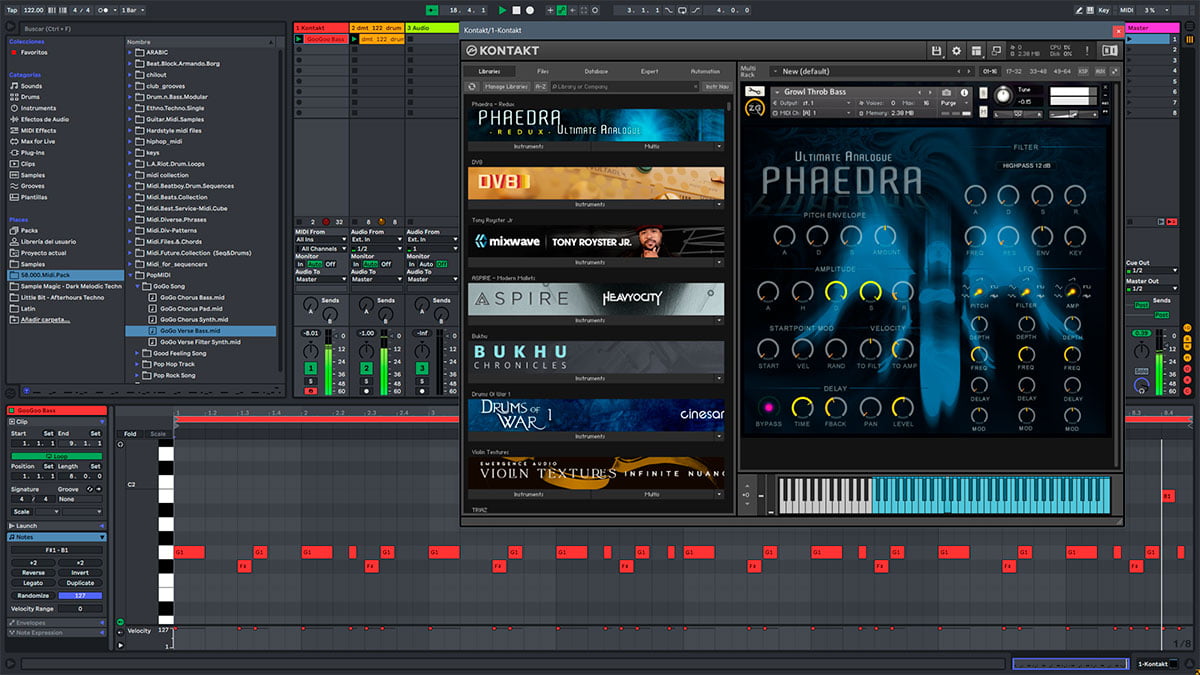This screenshot has height=675, width=1200.
Task: Switch to Kontakt Automation tab
Action: tap(705, 71)
